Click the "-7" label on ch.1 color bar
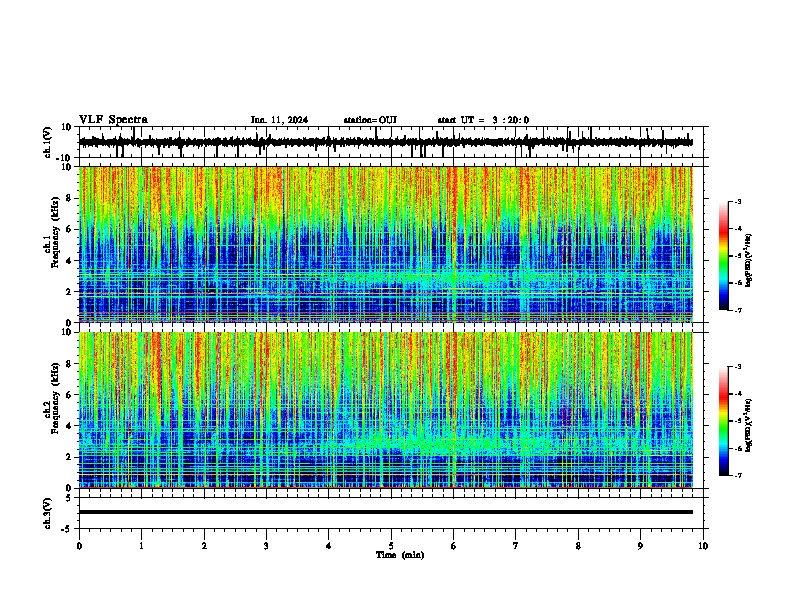The image size is (792, 612). click(738, 310)
